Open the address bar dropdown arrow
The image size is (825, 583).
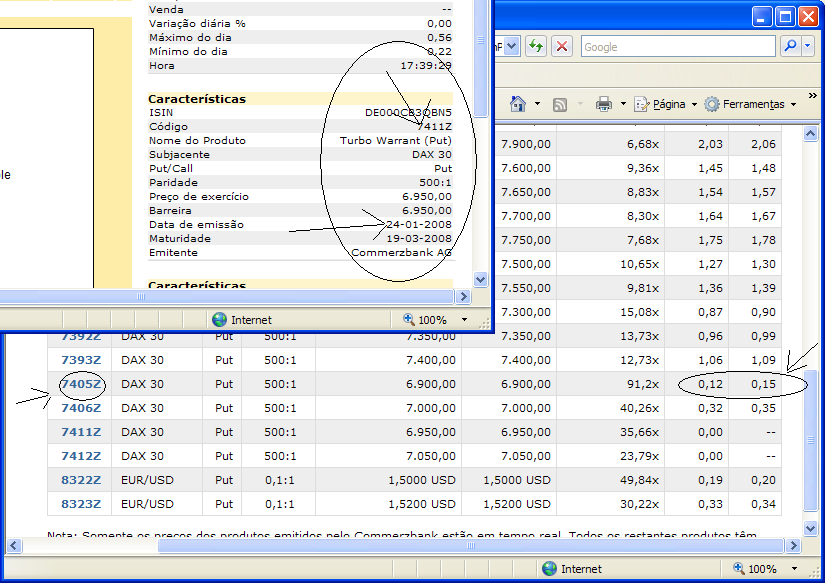point(512,46)
